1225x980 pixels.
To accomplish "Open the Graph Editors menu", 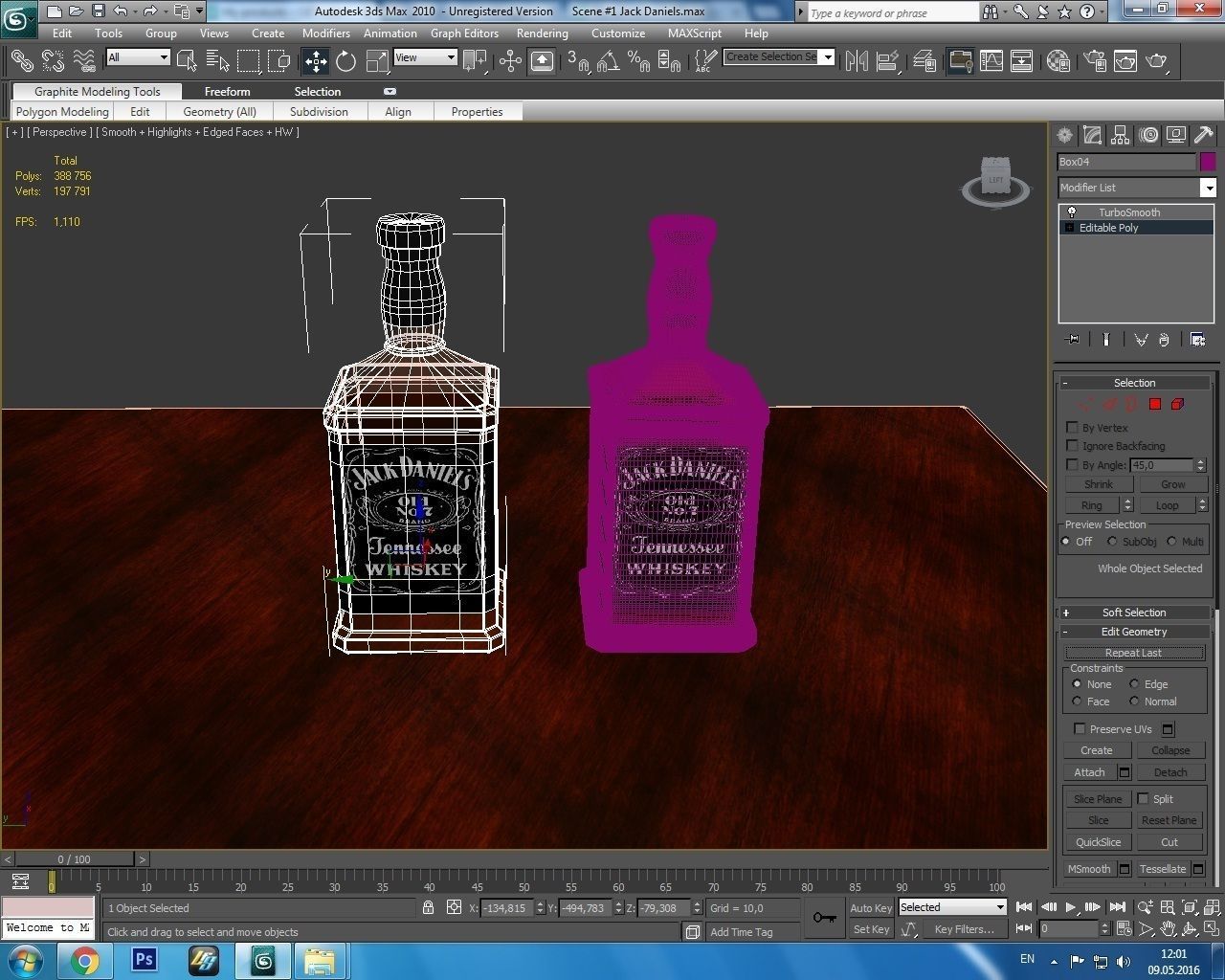I will (464, 33).
